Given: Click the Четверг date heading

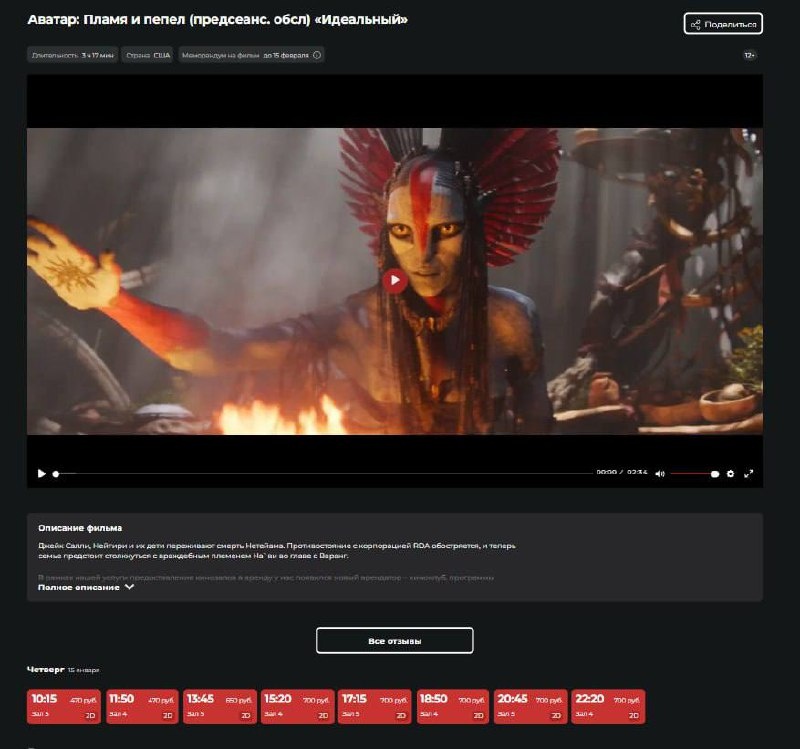Looking at the screenshot, I should coord(46,669).
